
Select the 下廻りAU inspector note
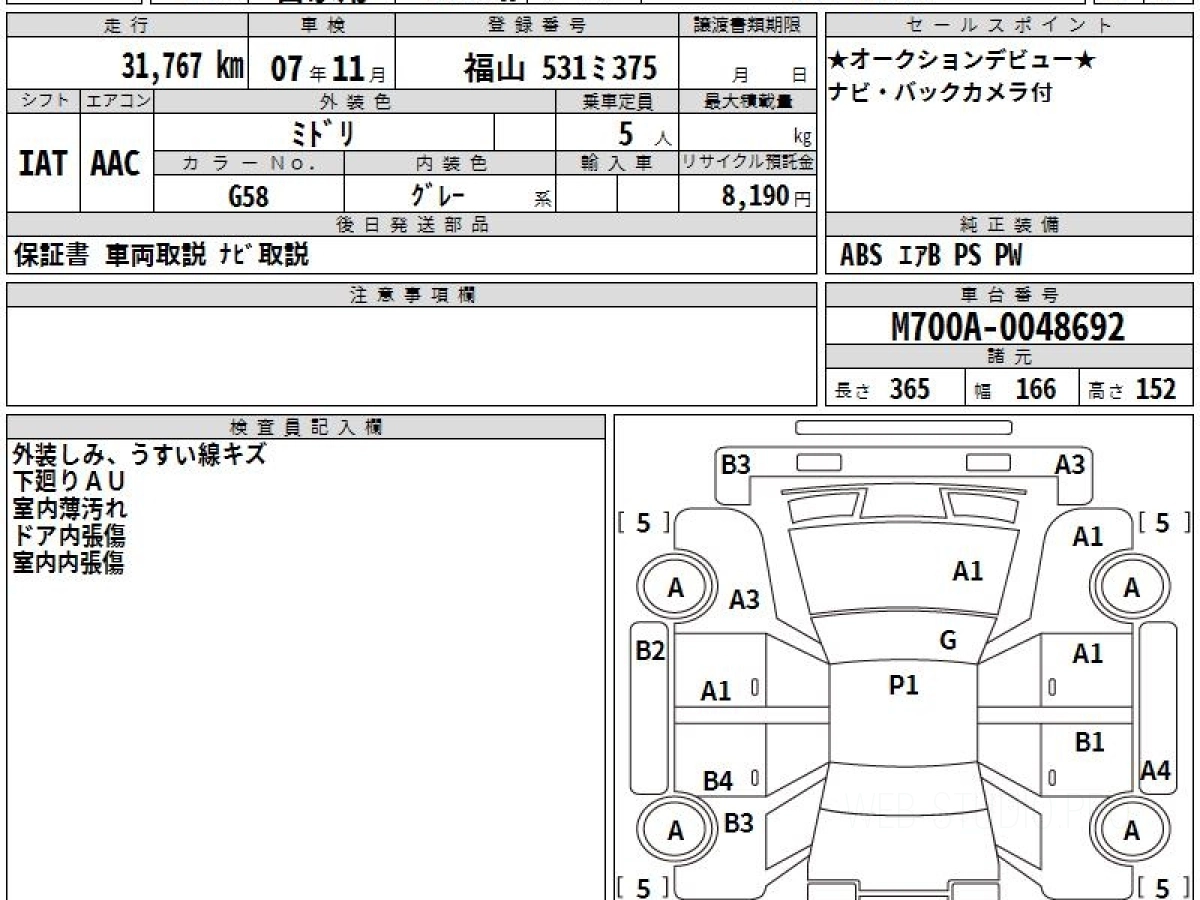pyautogui.click(x=69, y=481)
